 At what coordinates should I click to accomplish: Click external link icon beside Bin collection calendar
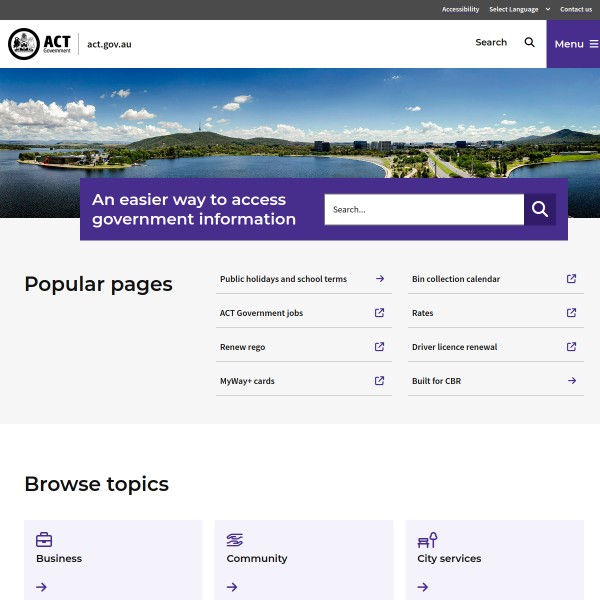(571, 279)
